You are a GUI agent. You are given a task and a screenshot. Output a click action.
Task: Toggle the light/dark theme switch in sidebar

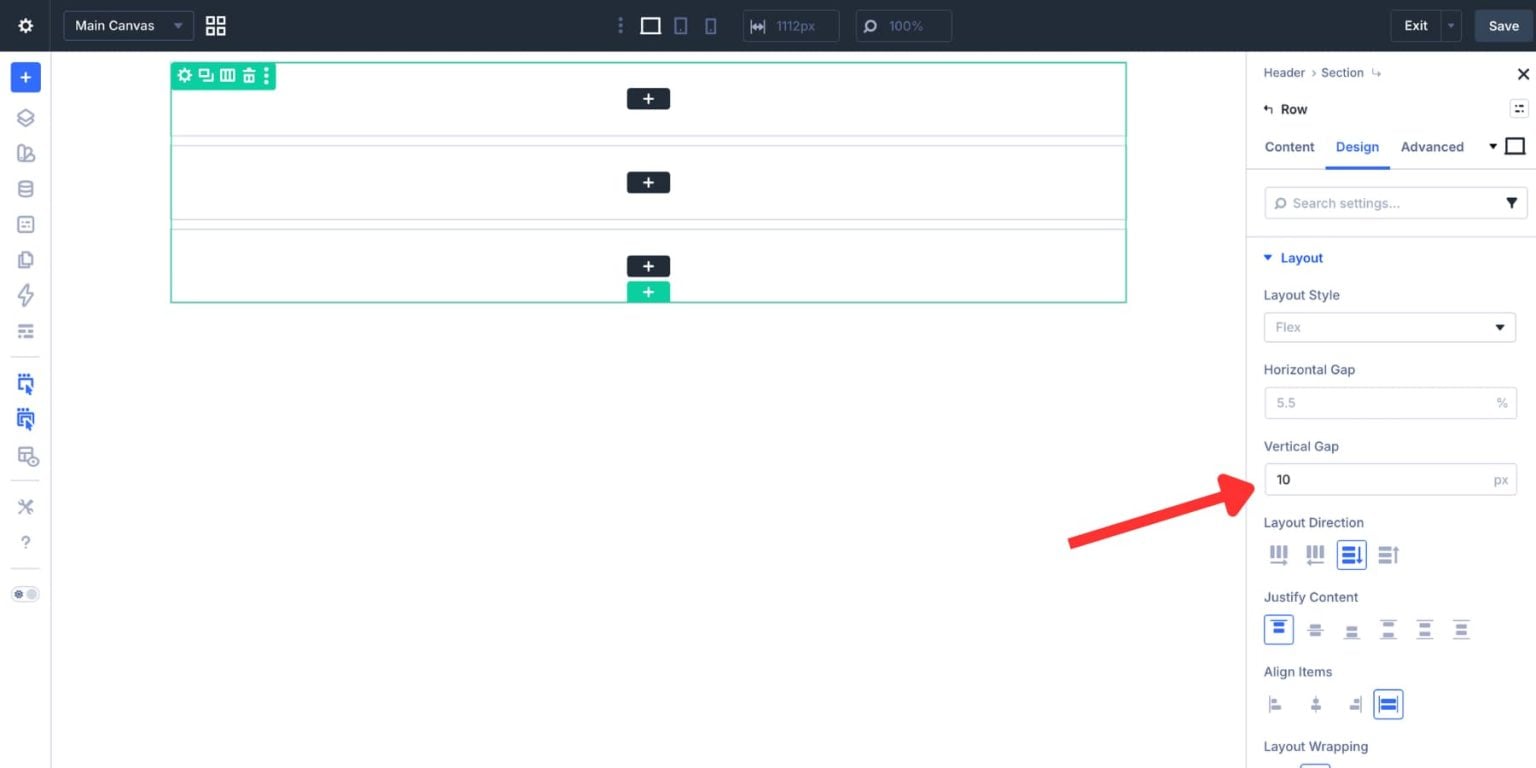click(x=26, y=594)
